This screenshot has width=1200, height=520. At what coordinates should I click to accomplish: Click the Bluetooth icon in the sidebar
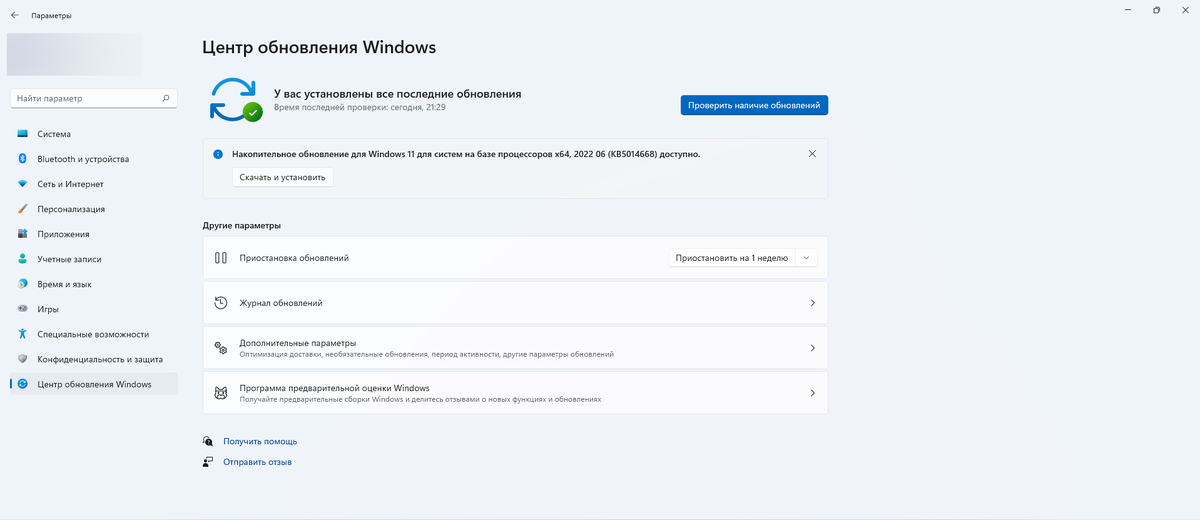(22, 159)
